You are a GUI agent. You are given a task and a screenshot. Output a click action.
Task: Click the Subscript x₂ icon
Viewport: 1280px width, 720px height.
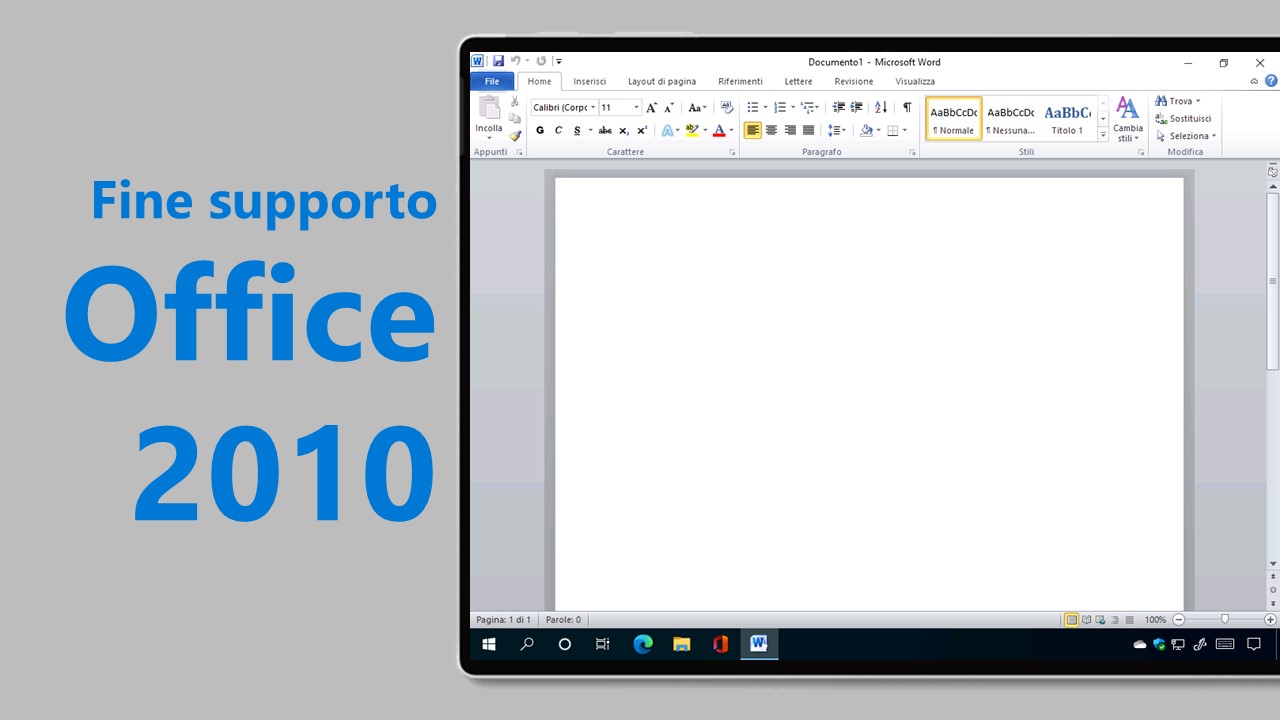624,130
